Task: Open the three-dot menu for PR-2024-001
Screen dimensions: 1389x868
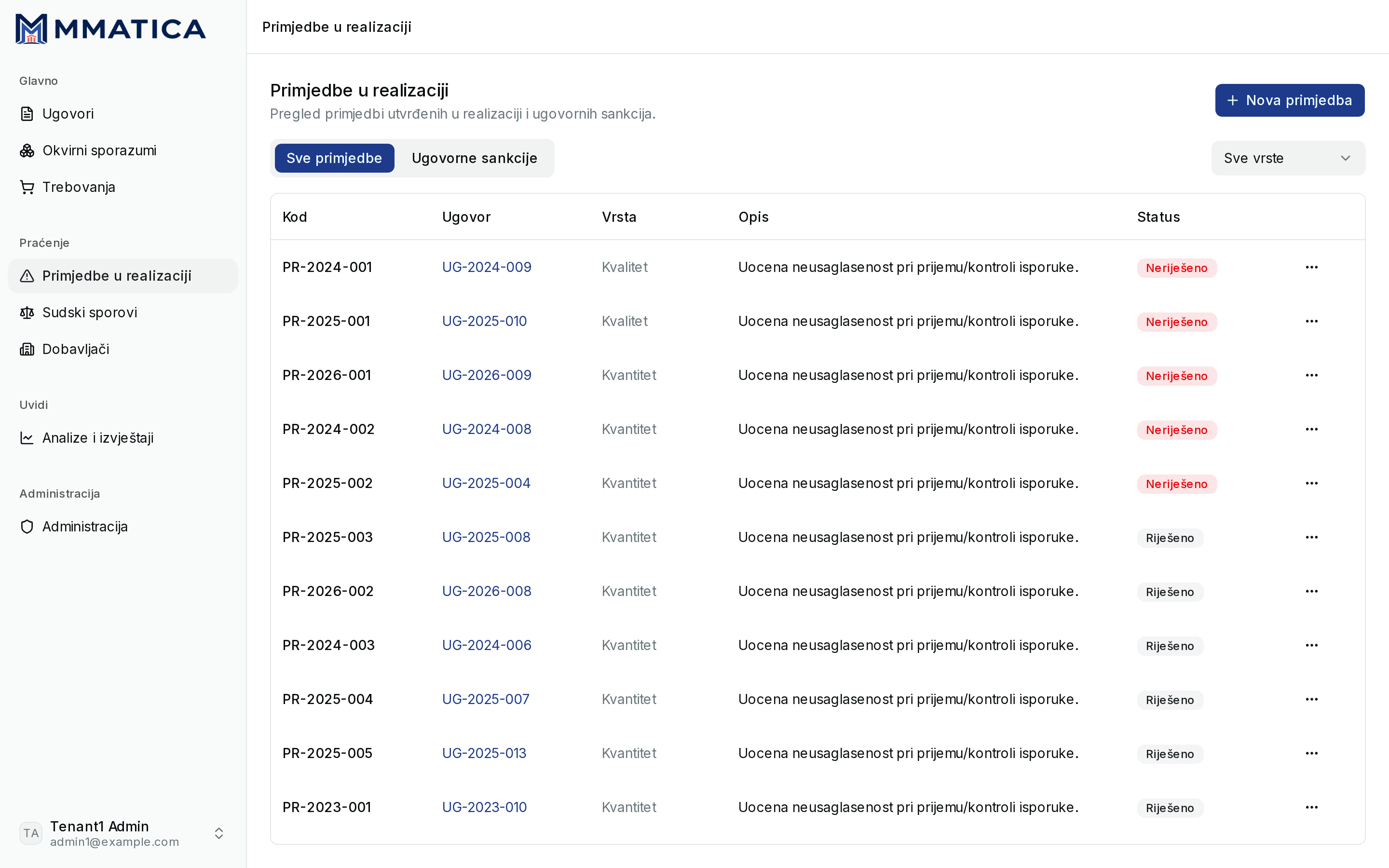Action: [x=1311, y=268]
